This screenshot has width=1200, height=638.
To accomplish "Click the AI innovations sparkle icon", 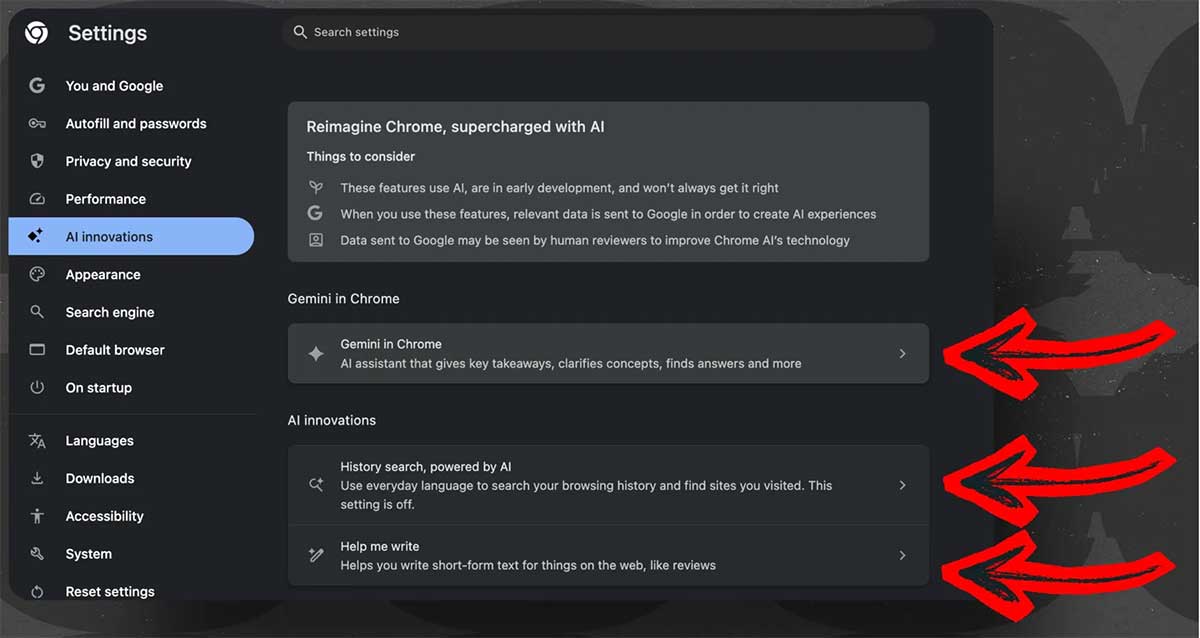I will click(x=36, y=236).
